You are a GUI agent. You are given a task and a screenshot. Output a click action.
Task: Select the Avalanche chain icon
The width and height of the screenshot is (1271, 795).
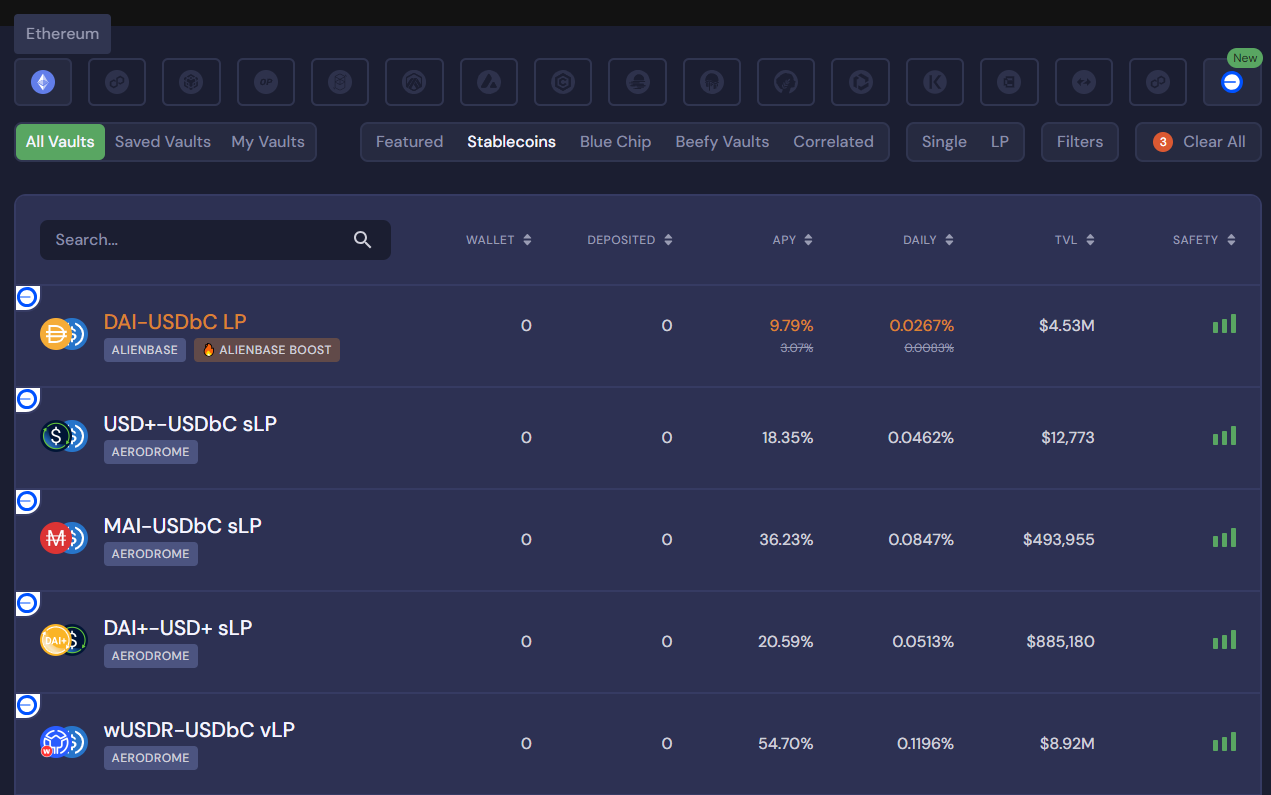click(489, 82)
